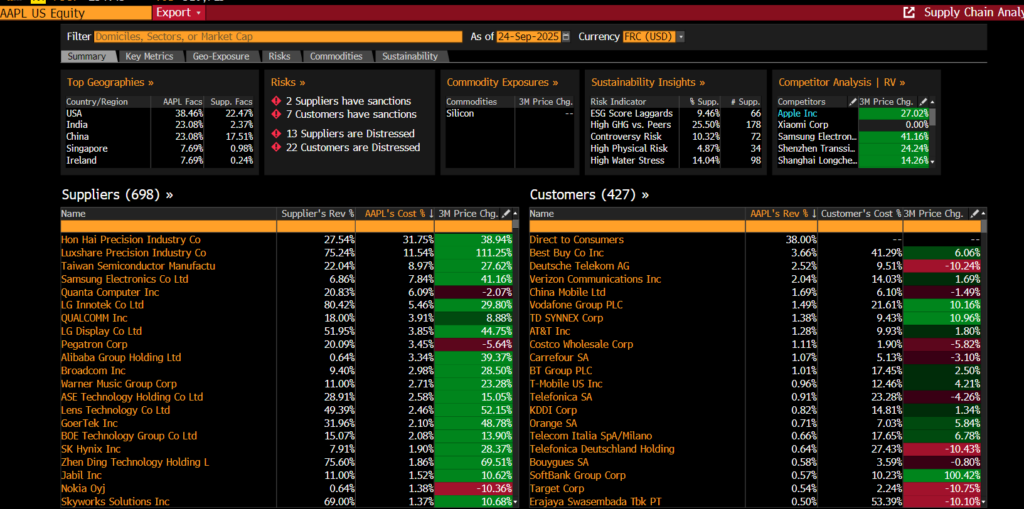1024x509 pixels.
Task: Open the Geo-Exposure tab
Action: click(x=221, y=57)
